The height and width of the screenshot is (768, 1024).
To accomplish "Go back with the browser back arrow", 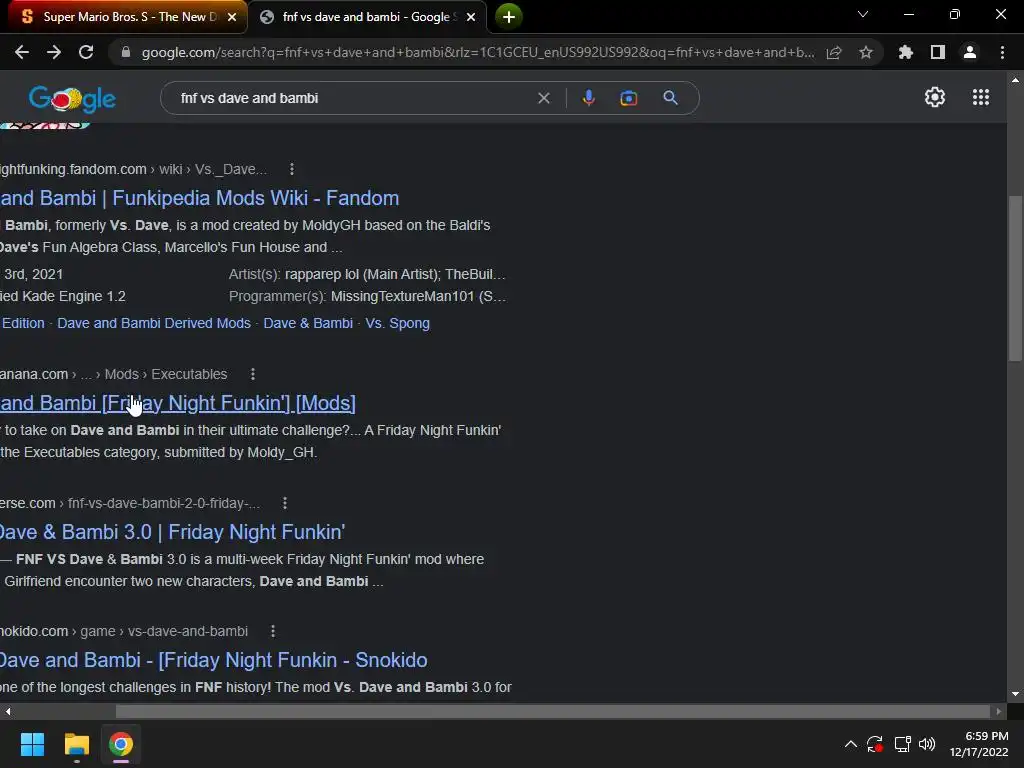I will 22,52.
